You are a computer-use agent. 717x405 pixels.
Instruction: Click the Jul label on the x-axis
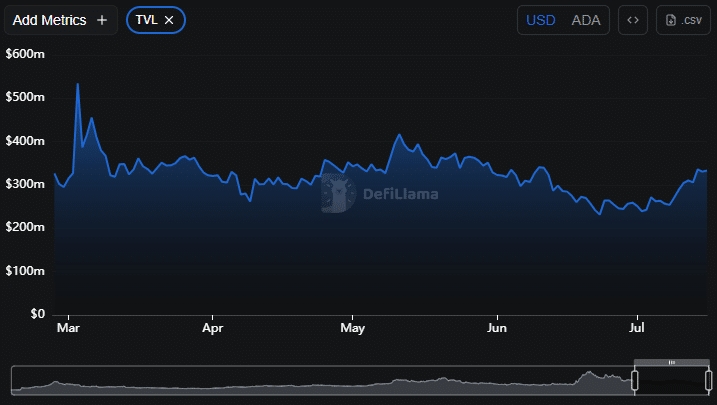(x=636, y=327)
